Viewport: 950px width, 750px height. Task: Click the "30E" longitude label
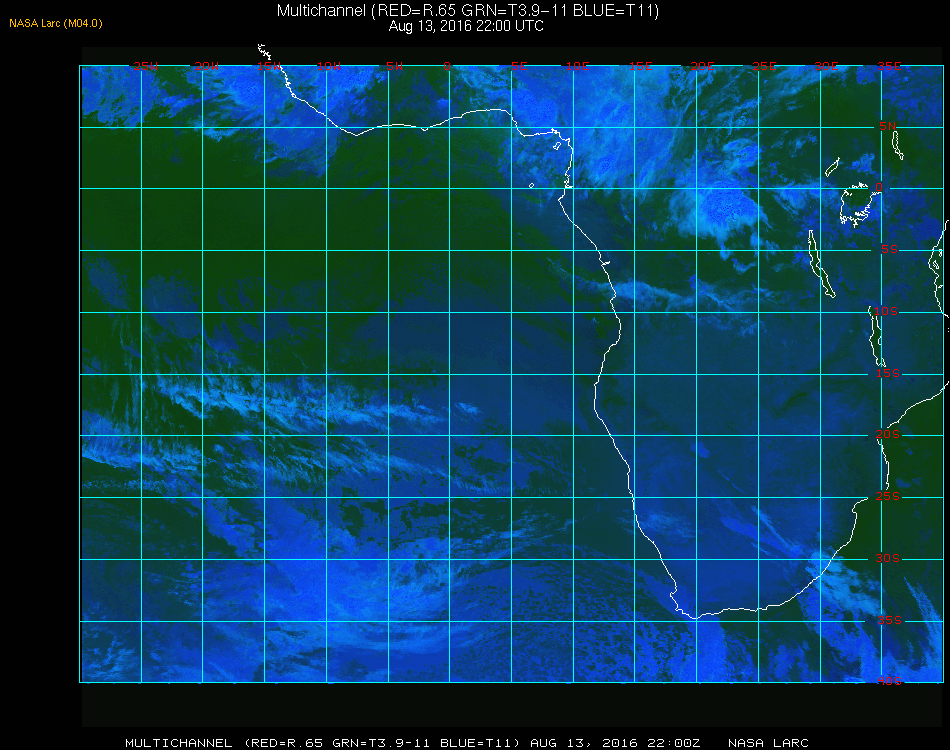click(x=826, y=66)
